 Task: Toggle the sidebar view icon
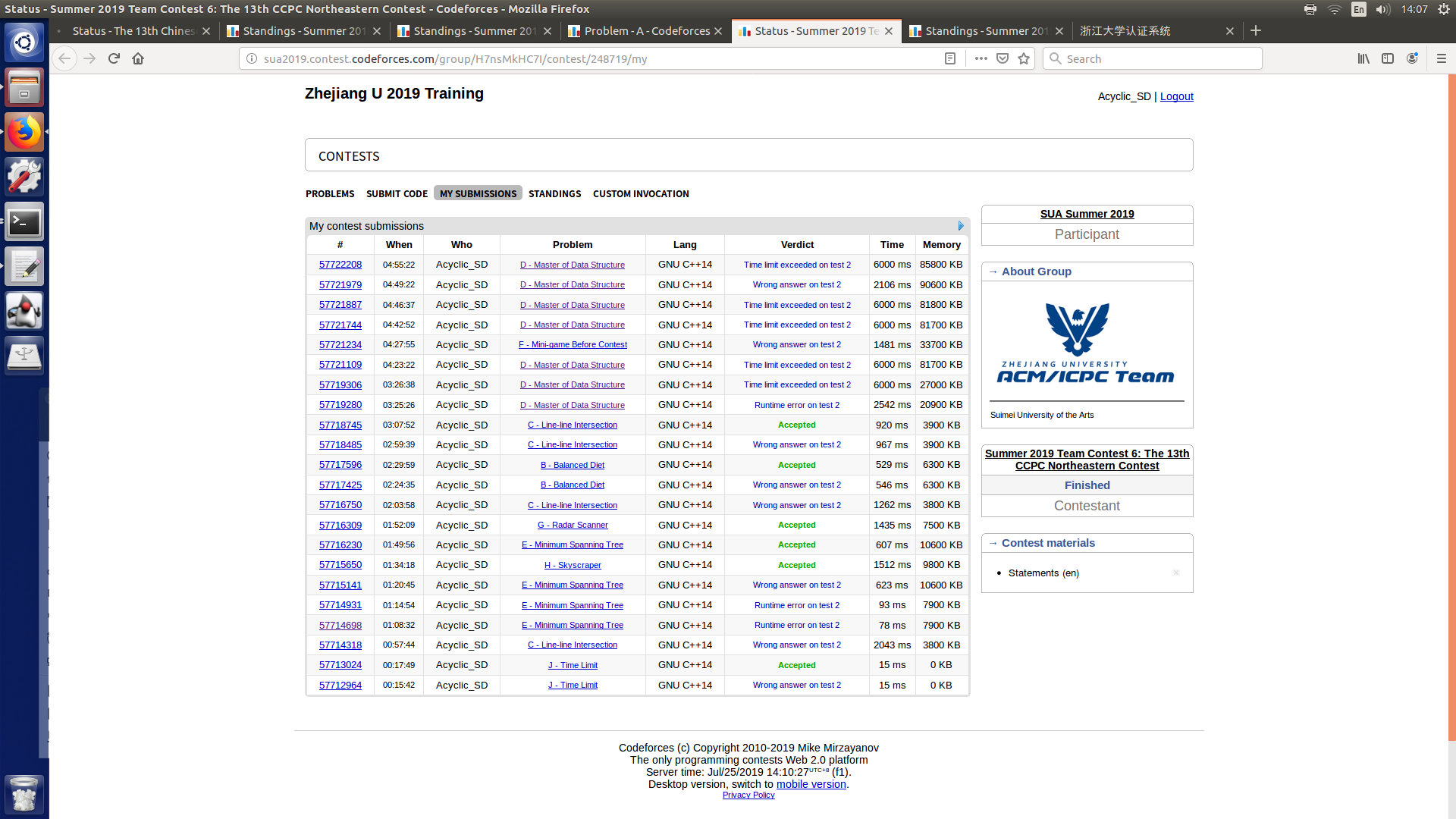point(1388,58)
